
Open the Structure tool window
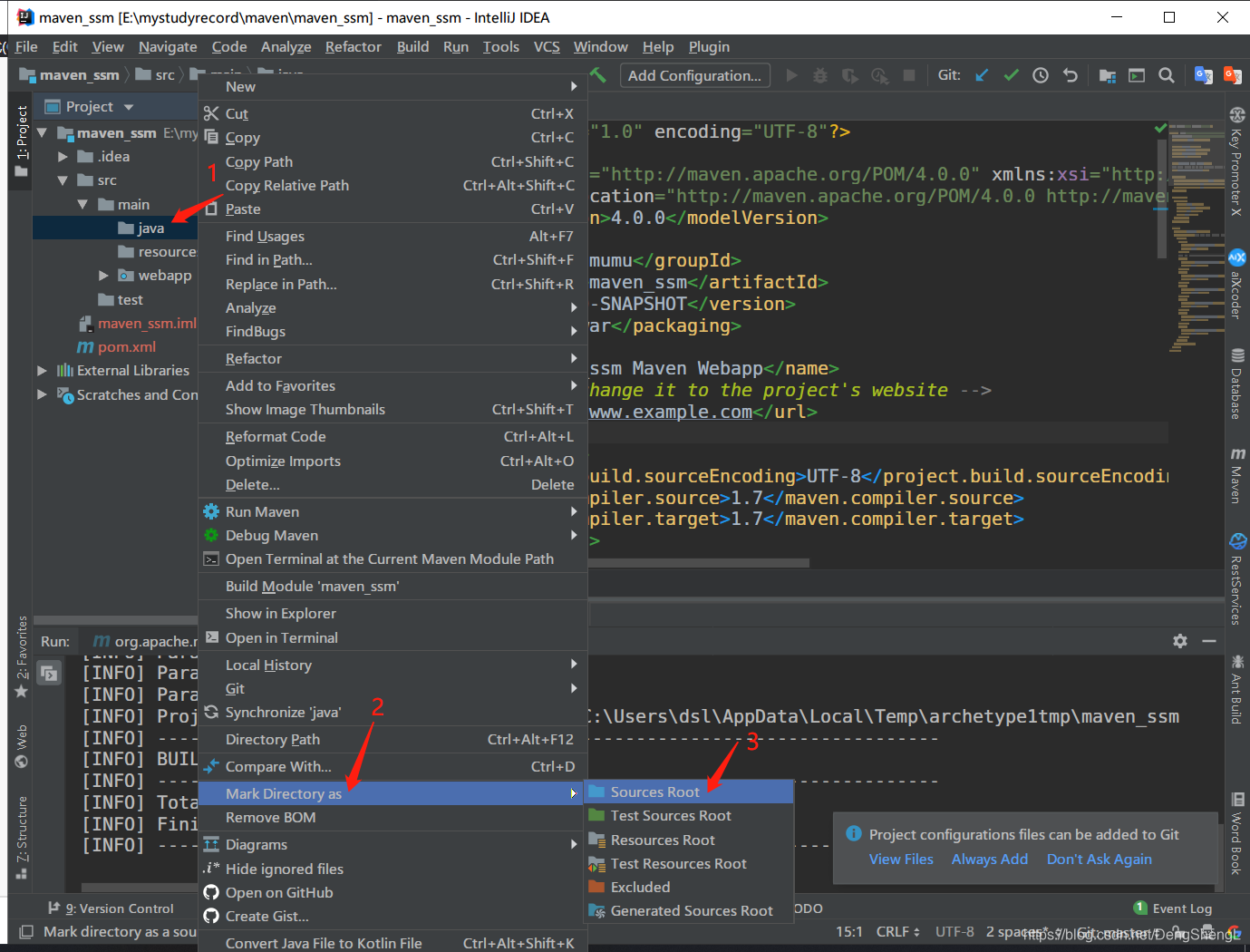[22, 838]
